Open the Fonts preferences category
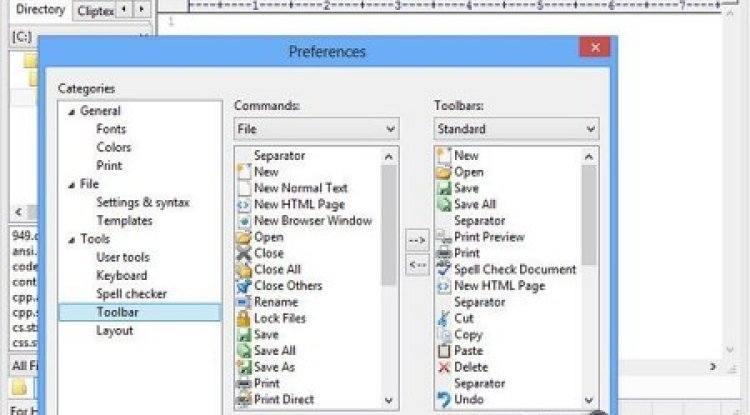This screenshot has width=750, height=415. [111, 129]
